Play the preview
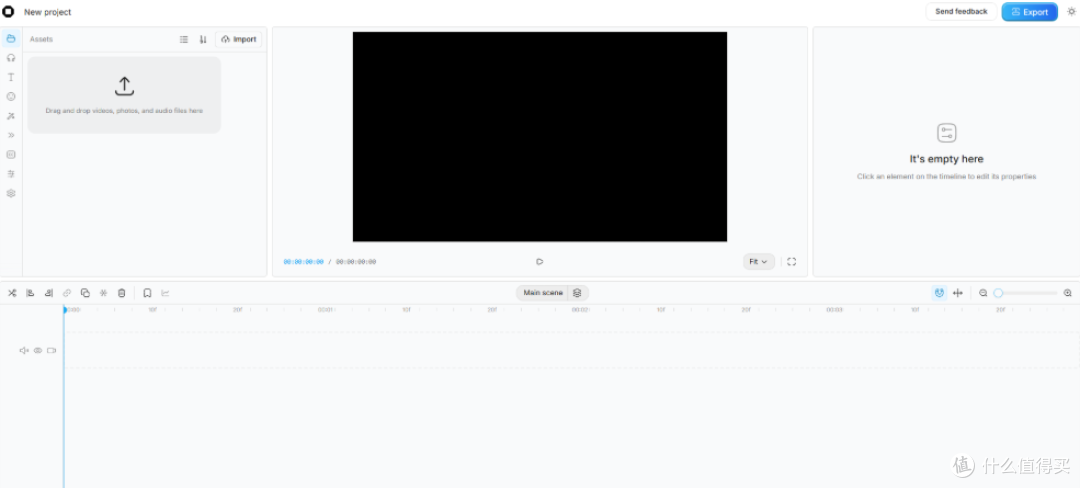 tap(540, 262)
